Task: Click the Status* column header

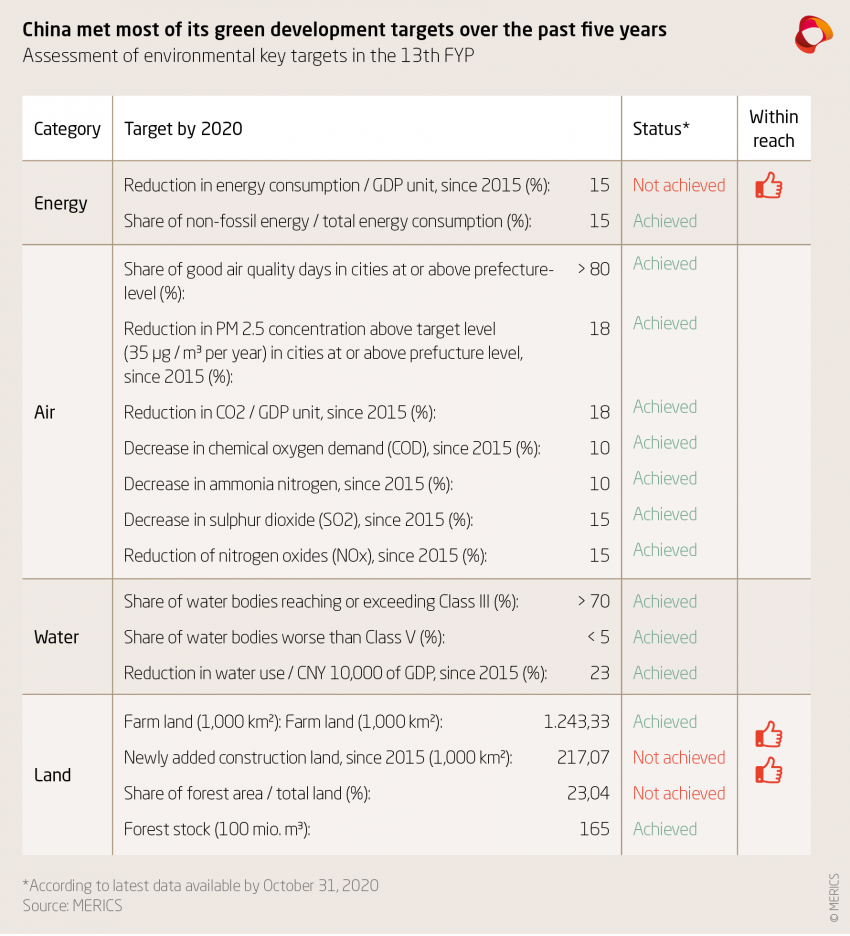Action: [661, 129]
